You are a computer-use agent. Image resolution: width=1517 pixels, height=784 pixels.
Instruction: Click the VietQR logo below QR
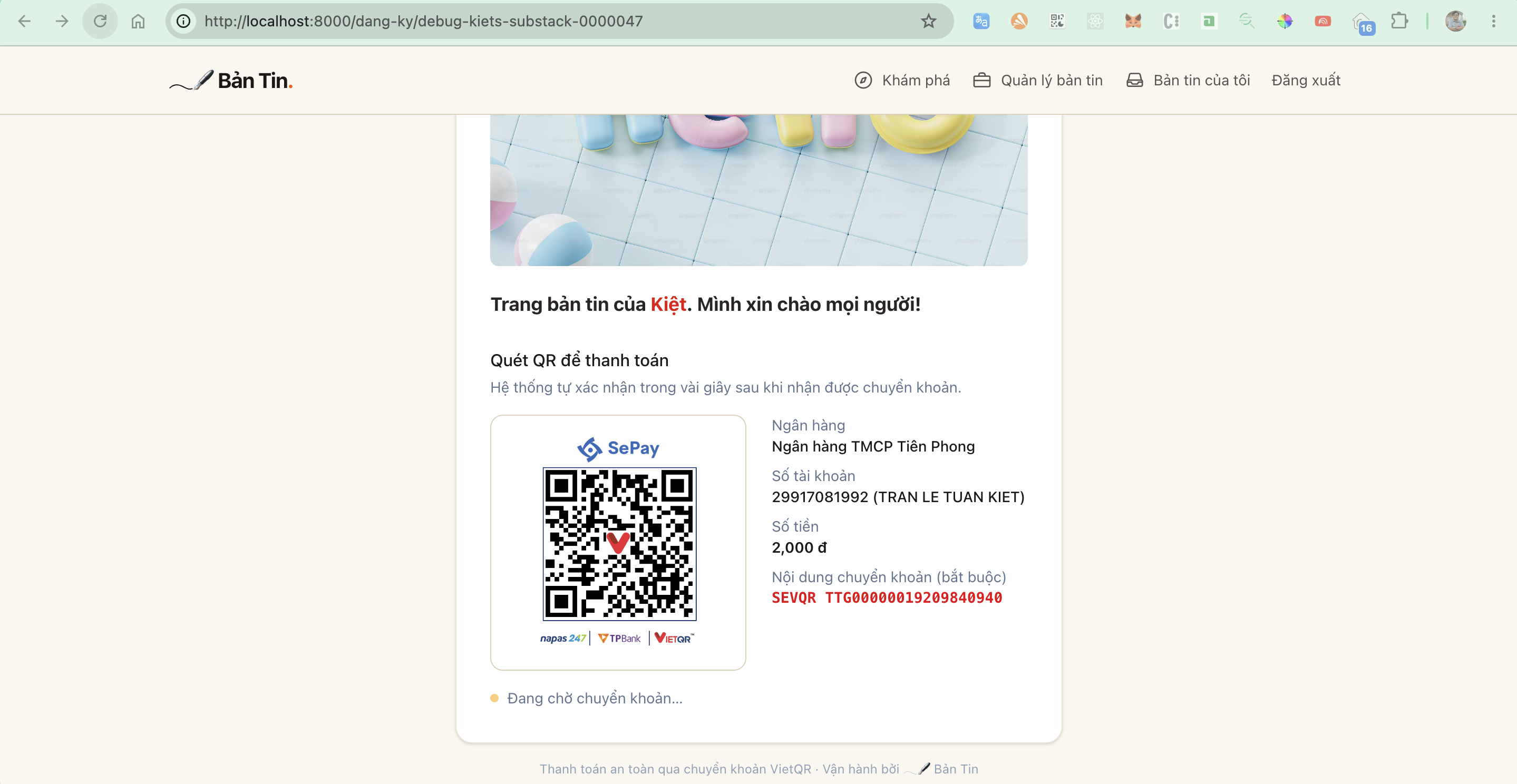click(674, 638)
